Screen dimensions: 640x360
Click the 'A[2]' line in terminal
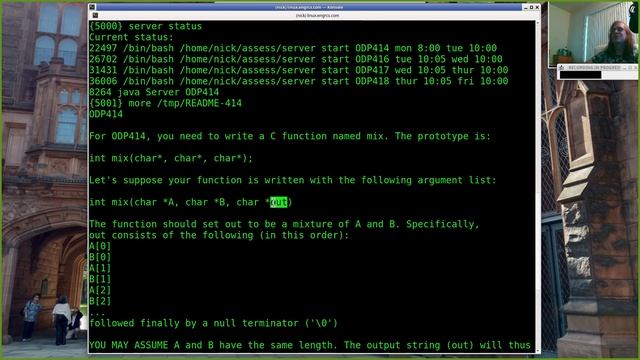[x=100, y=290]
